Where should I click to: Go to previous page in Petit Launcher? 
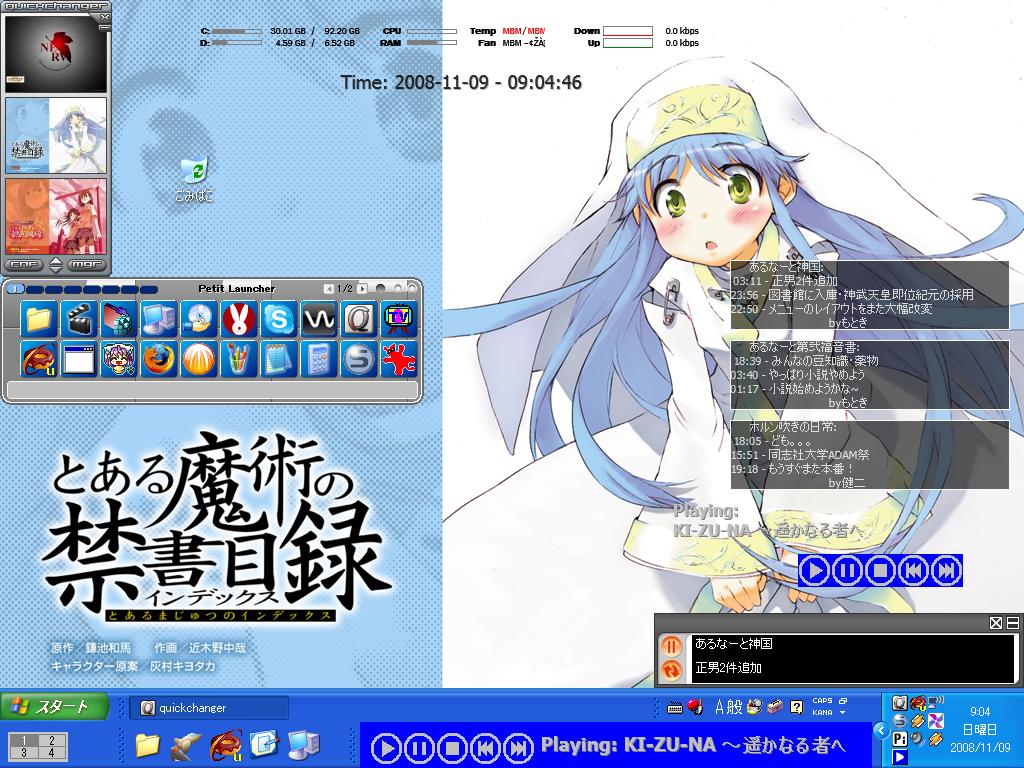(x=328, y=289)
